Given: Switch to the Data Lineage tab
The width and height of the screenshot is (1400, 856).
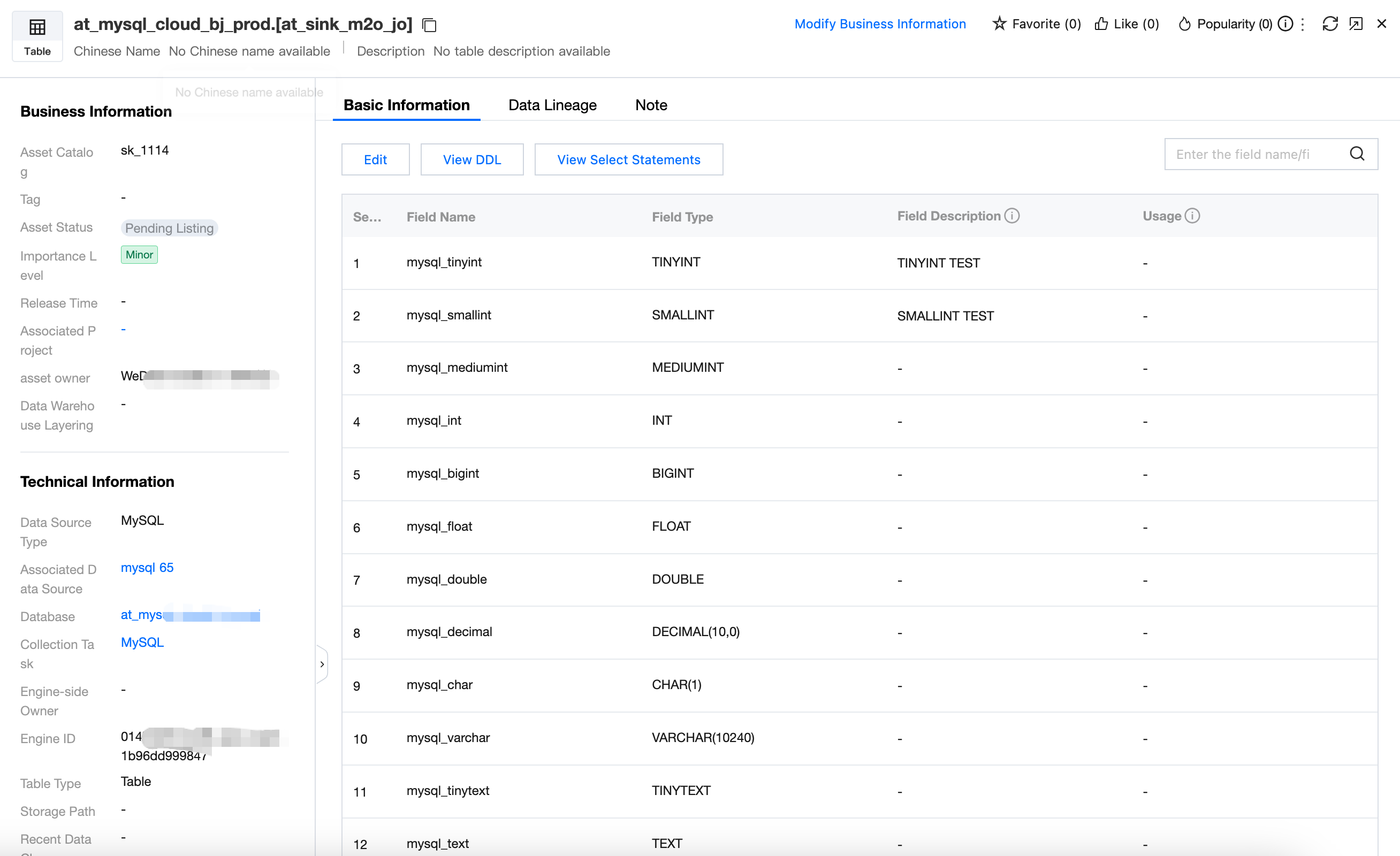Looking at the screenshot, I should tap(552, 105).
